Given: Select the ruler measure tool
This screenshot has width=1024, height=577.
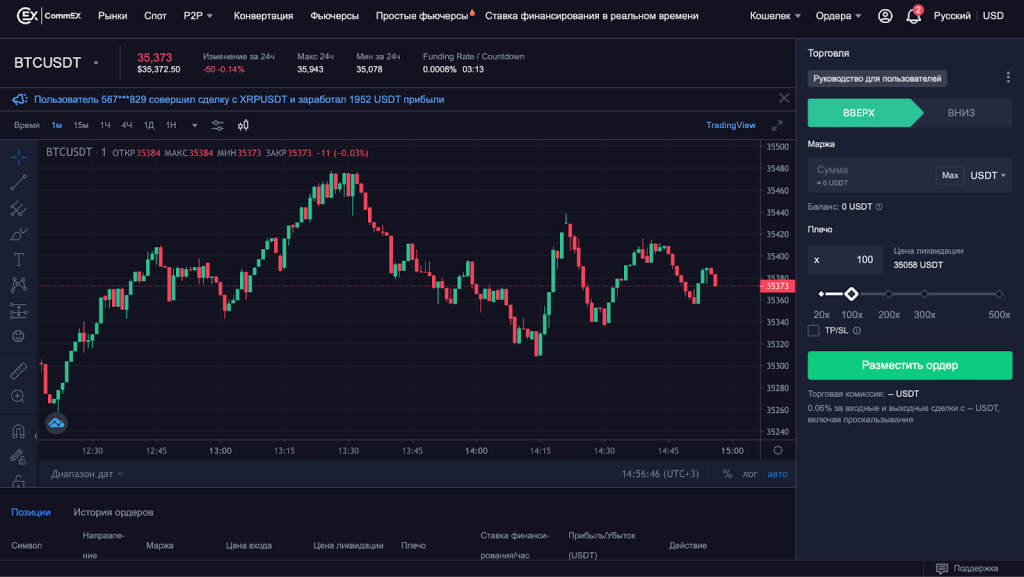Looking at the screenshot, I should pos(18,371).
